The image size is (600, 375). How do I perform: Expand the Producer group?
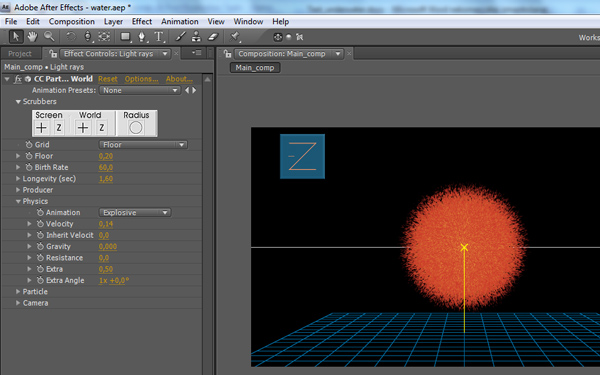(18, 190)
